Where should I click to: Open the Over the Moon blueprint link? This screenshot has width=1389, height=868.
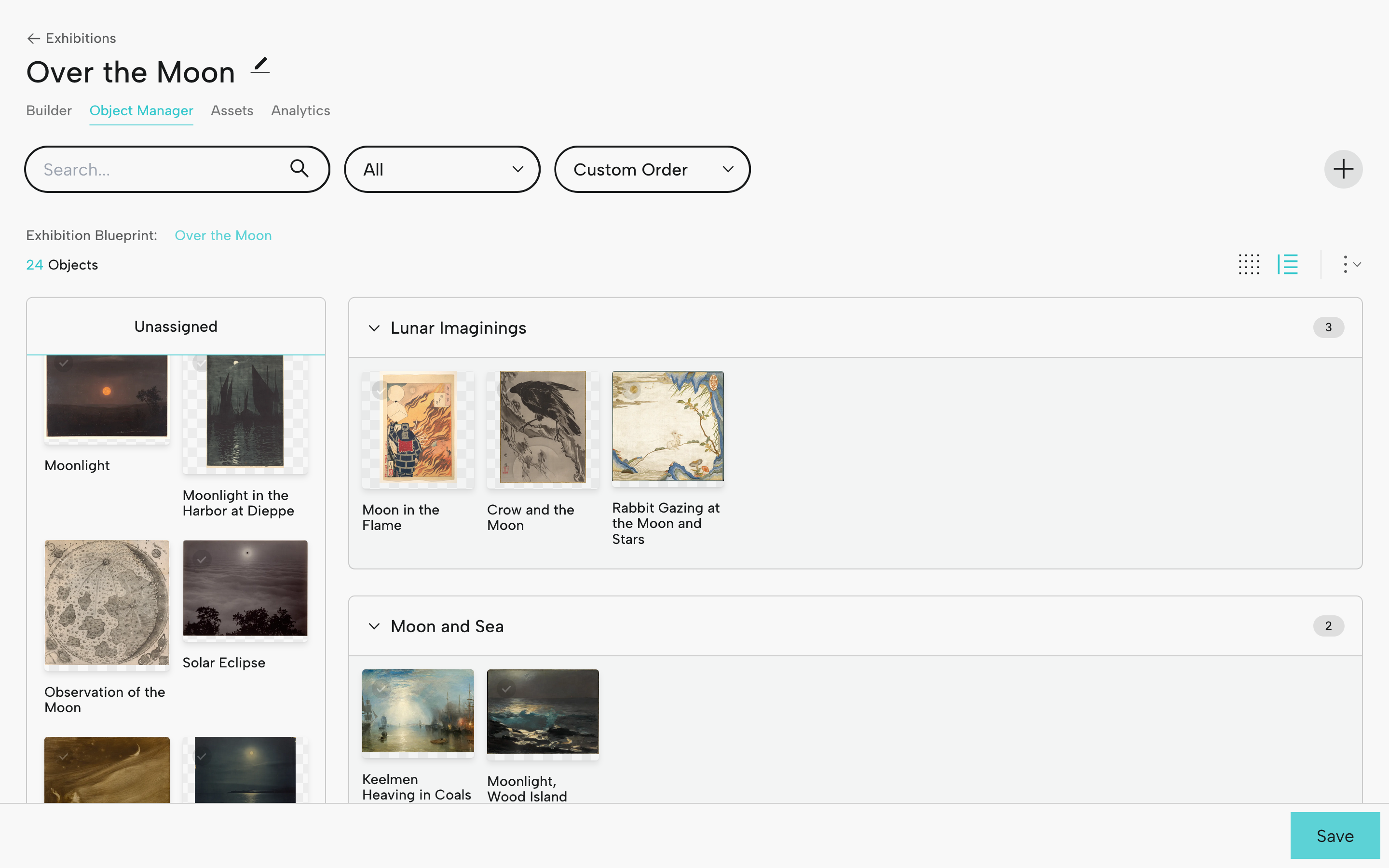point(223,235)
